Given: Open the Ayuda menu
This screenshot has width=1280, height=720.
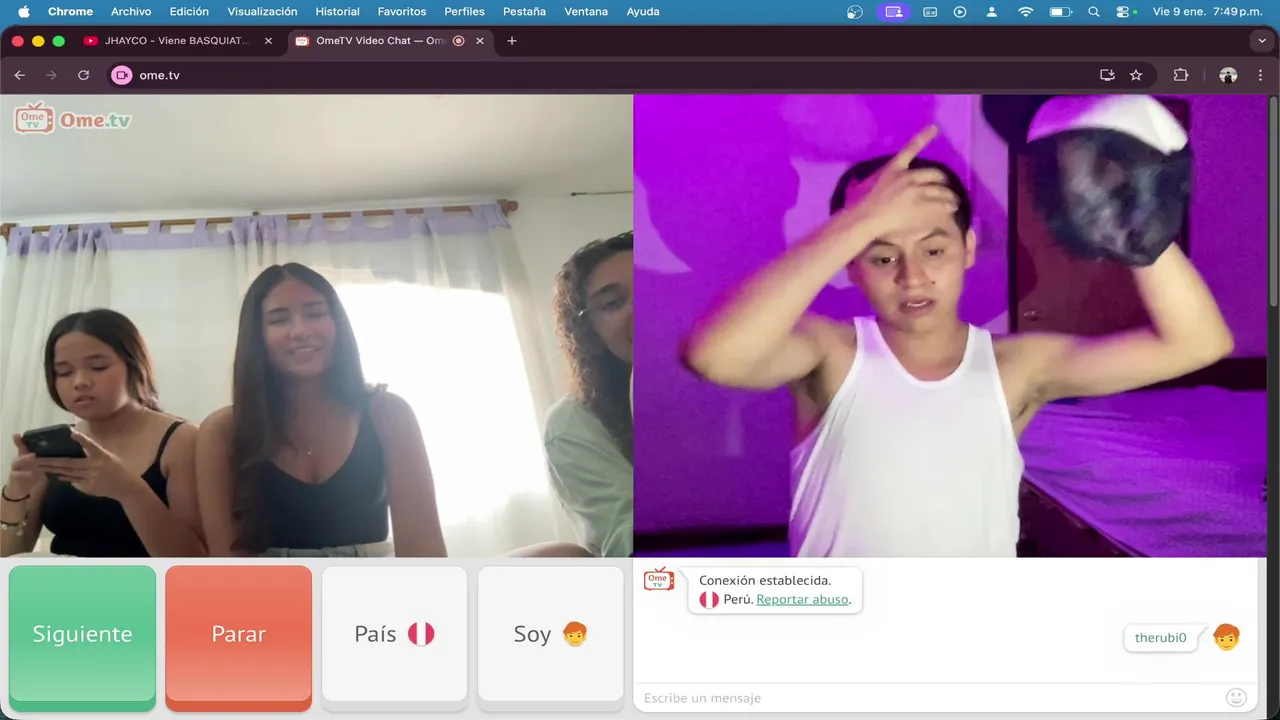Looking at the screenshot, I should click(x=643, y=12).
